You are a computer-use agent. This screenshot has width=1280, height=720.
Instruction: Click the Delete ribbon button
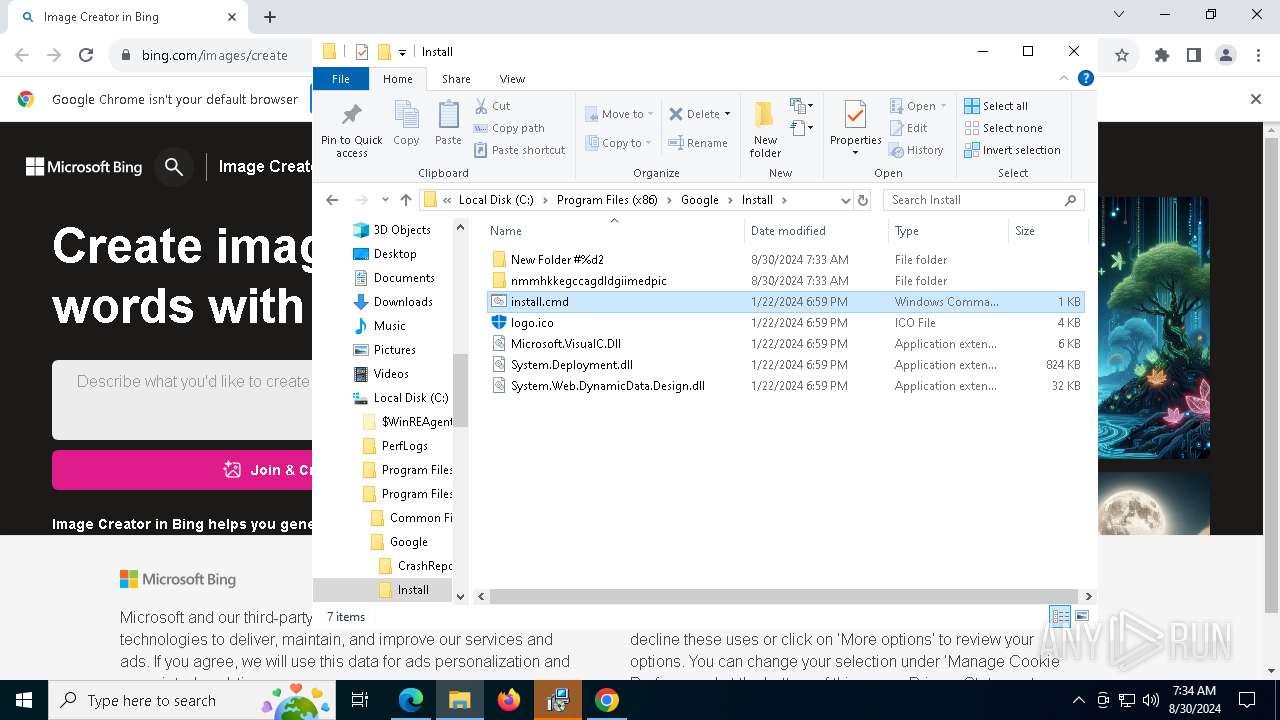tap(699, 114)
